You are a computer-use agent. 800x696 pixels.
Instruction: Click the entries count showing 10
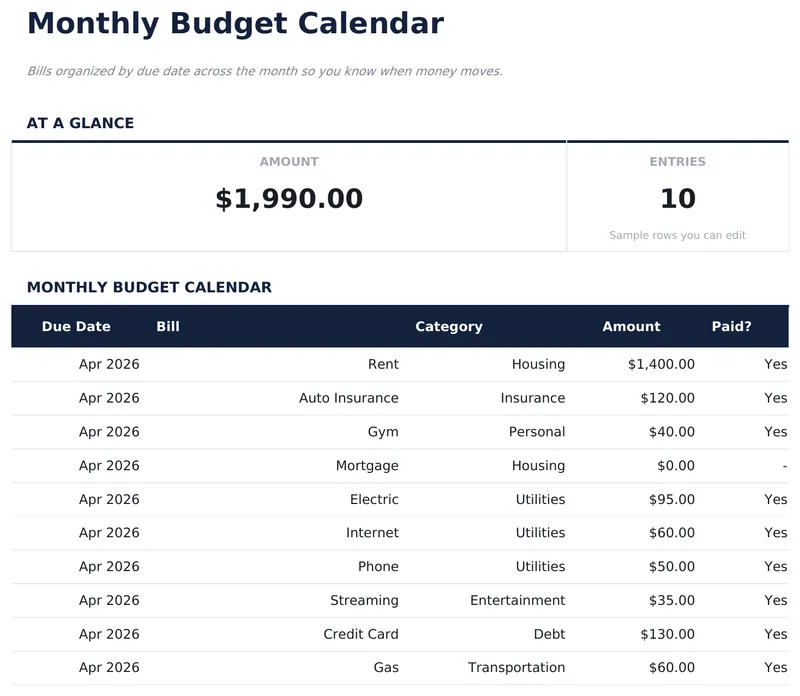pos(678,198)
